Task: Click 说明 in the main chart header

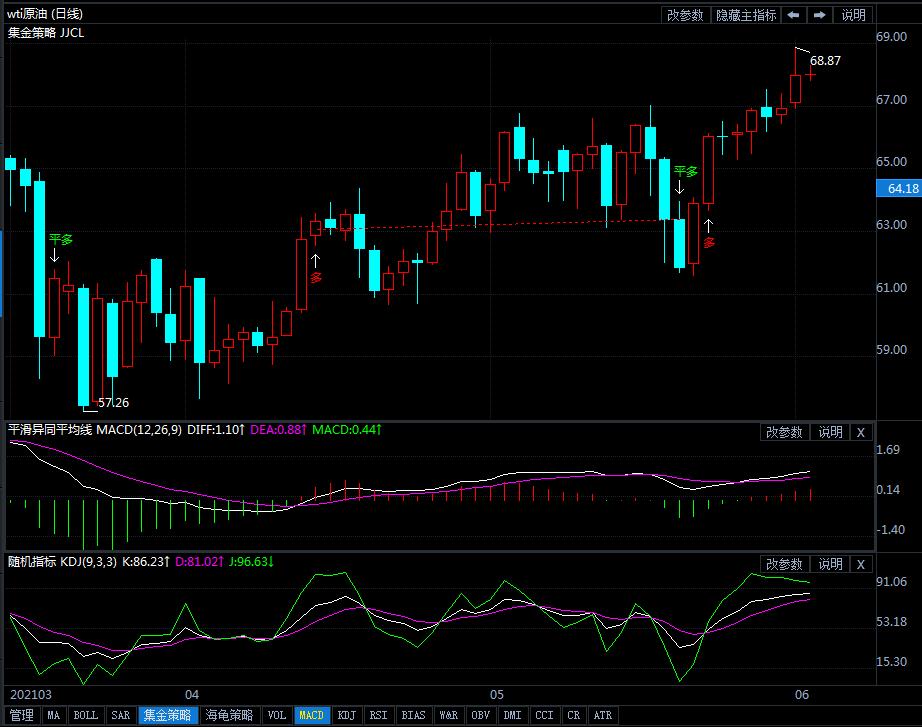Action: click(x=853, y=15)
